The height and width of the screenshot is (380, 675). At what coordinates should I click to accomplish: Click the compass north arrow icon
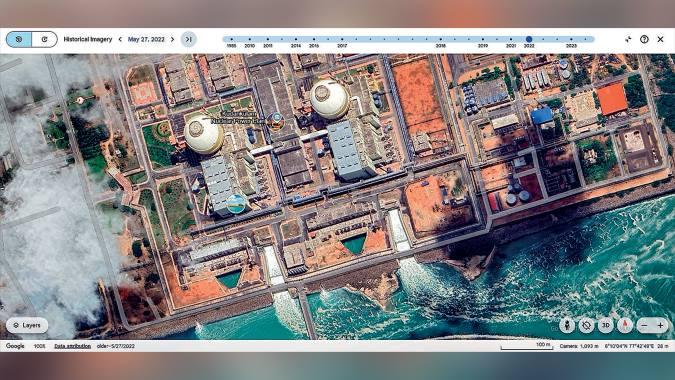[x=625, y=325]
